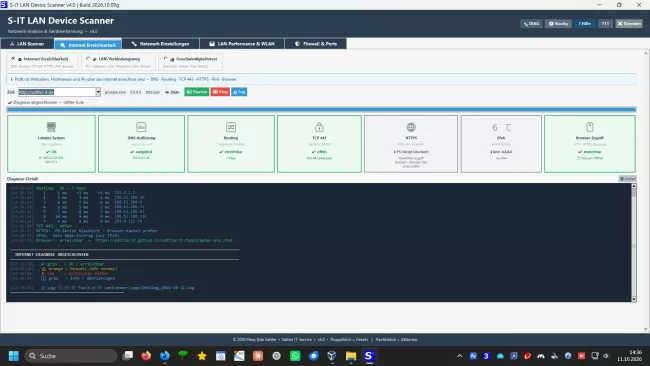Screen dimensions: 650x366
Task: Show hidden system tray icons chevron
Action: [x=459, y=356]
